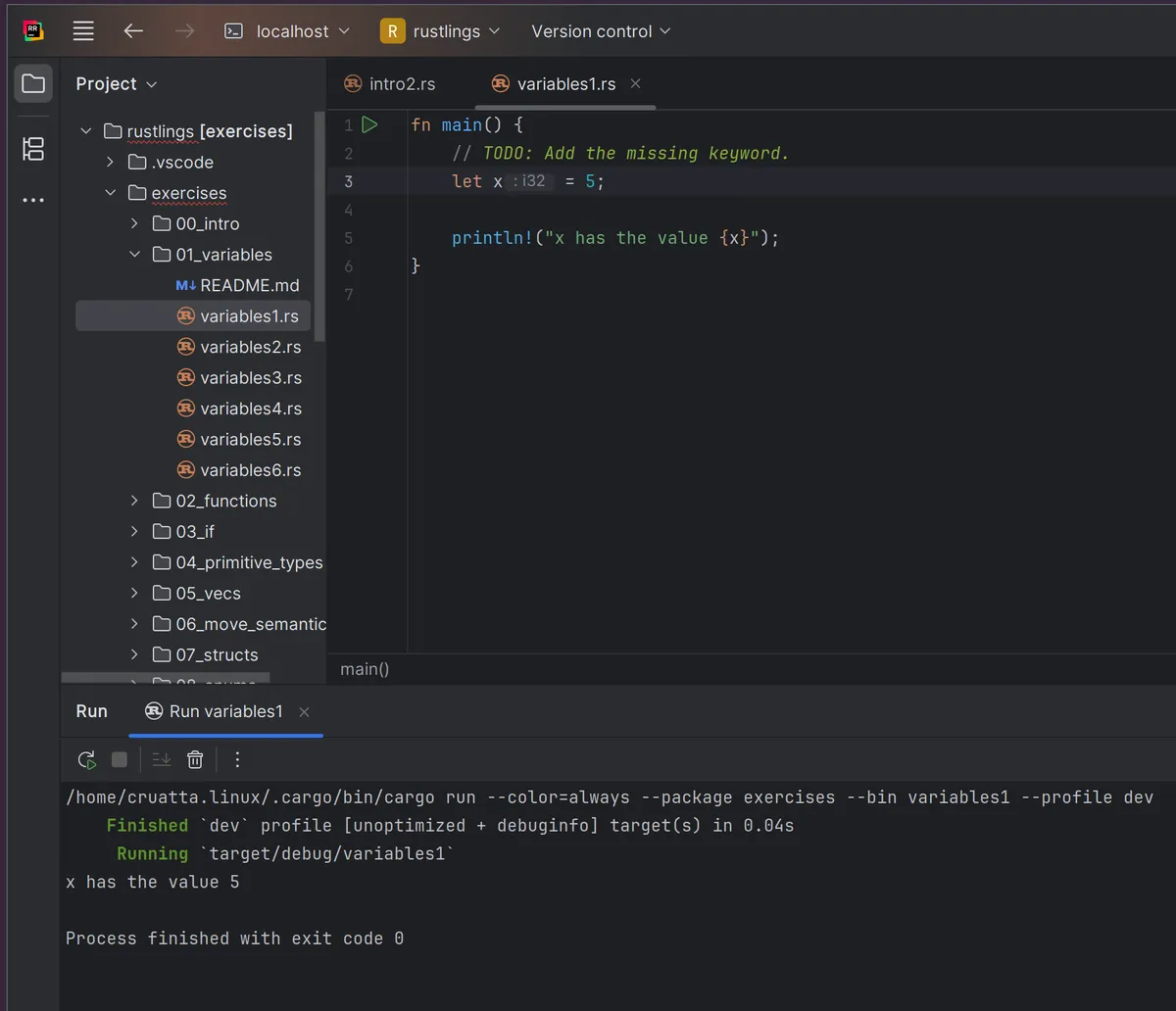Expand the 06_move_semantics folder

point(134,624)
